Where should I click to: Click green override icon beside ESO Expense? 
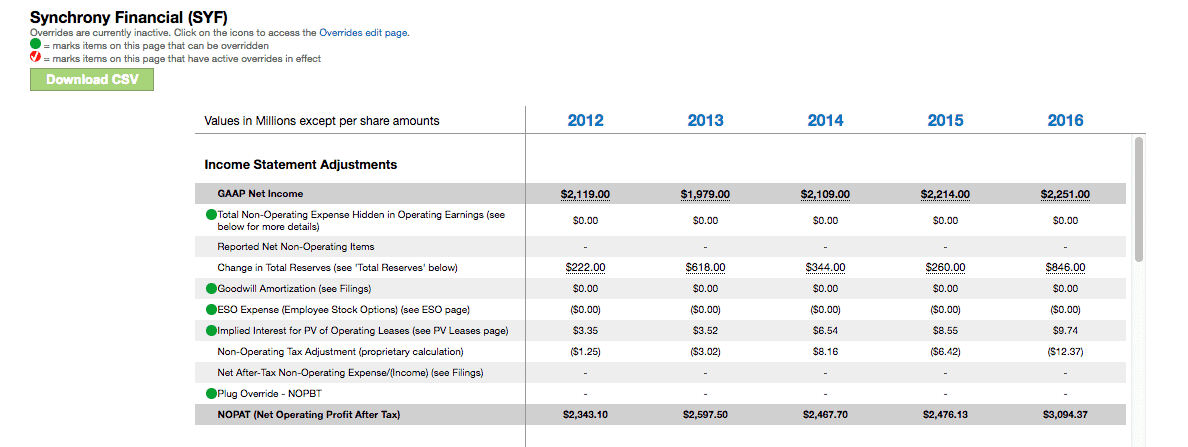[211, 310]
